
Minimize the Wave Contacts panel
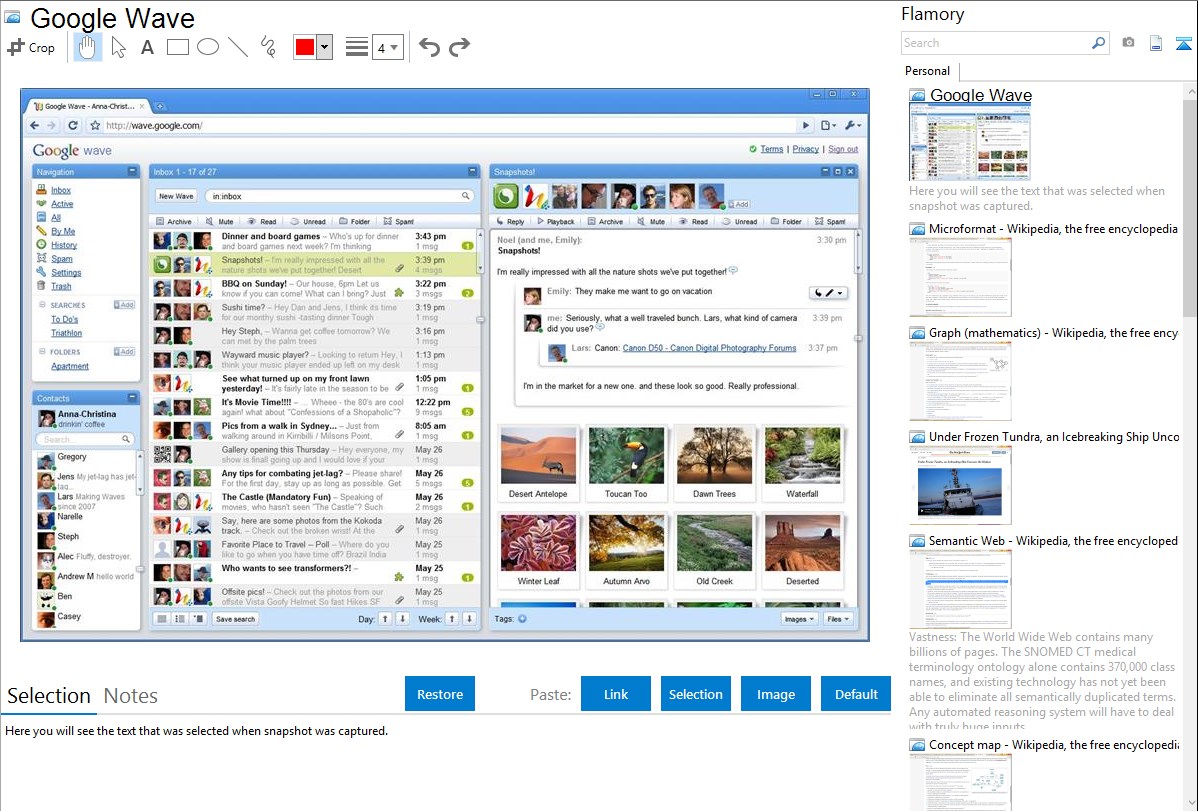132,397
